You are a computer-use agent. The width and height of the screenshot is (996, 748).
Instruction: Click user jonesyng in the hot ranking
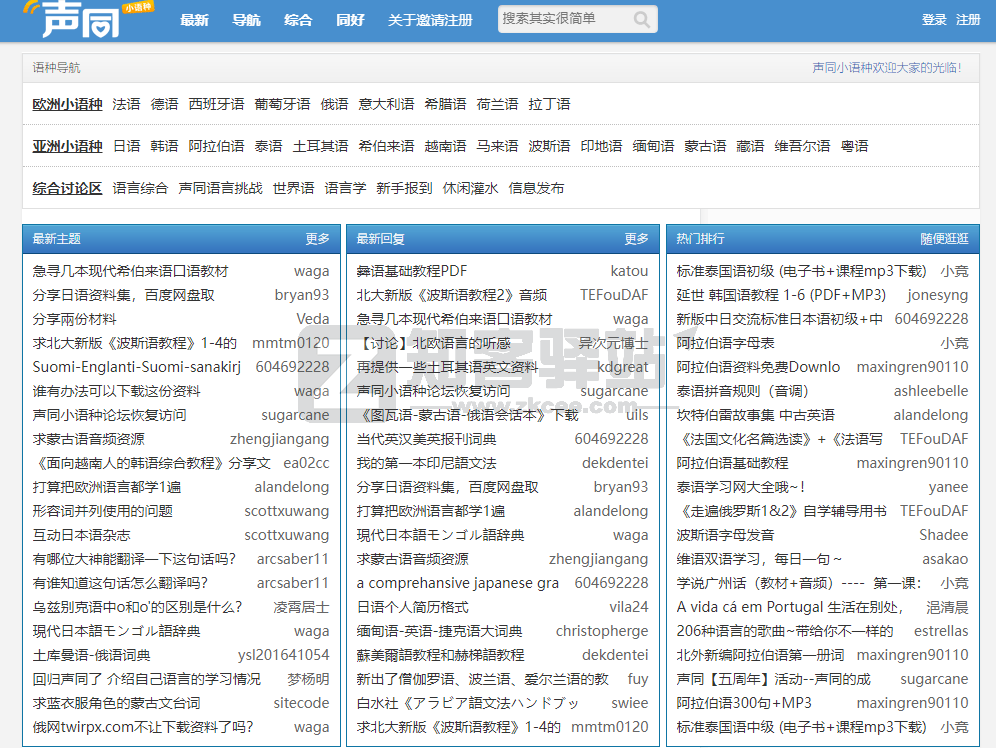tap(936, 295)
